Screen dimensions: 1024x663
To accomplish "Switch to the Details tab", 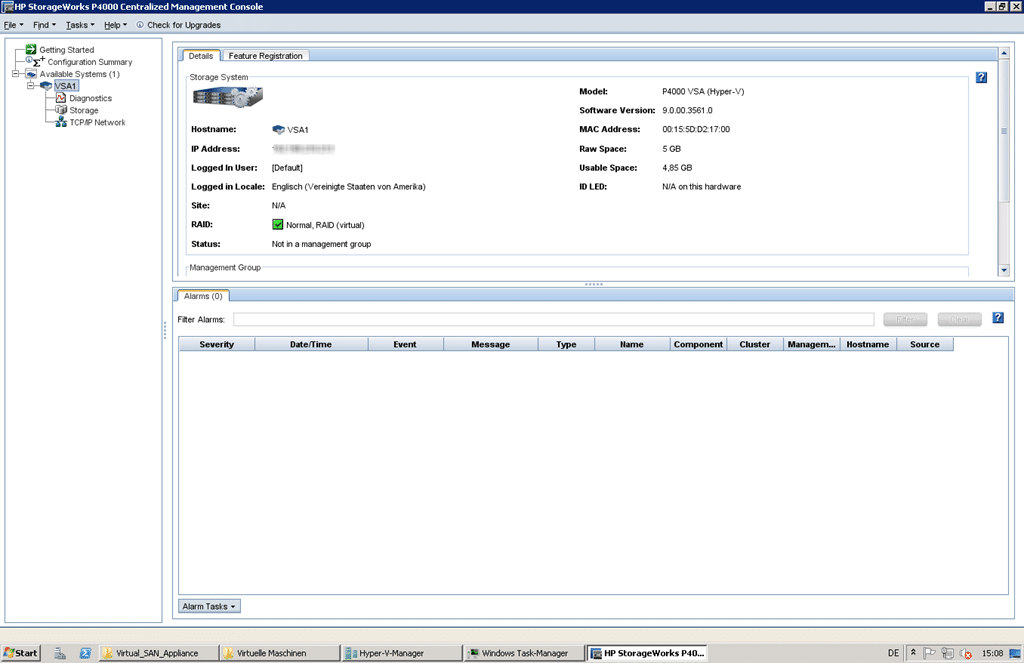I will 200,56.
